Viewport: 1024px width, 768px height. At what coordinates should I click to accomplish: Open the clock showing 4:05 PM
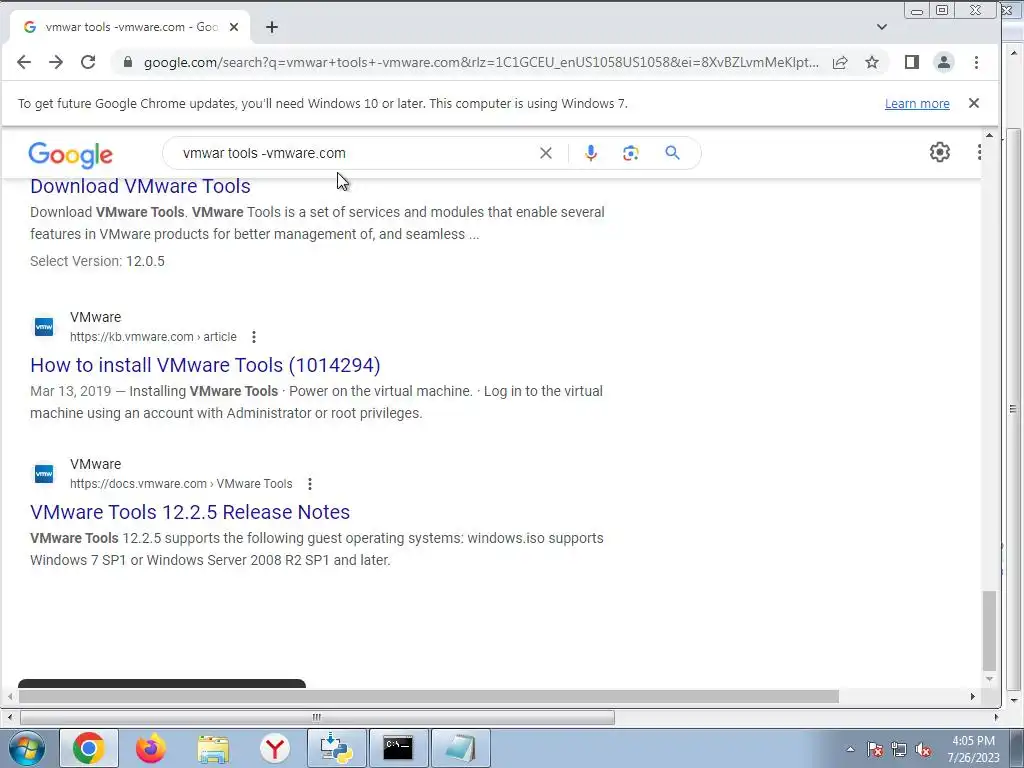click(x=973, y=749)
